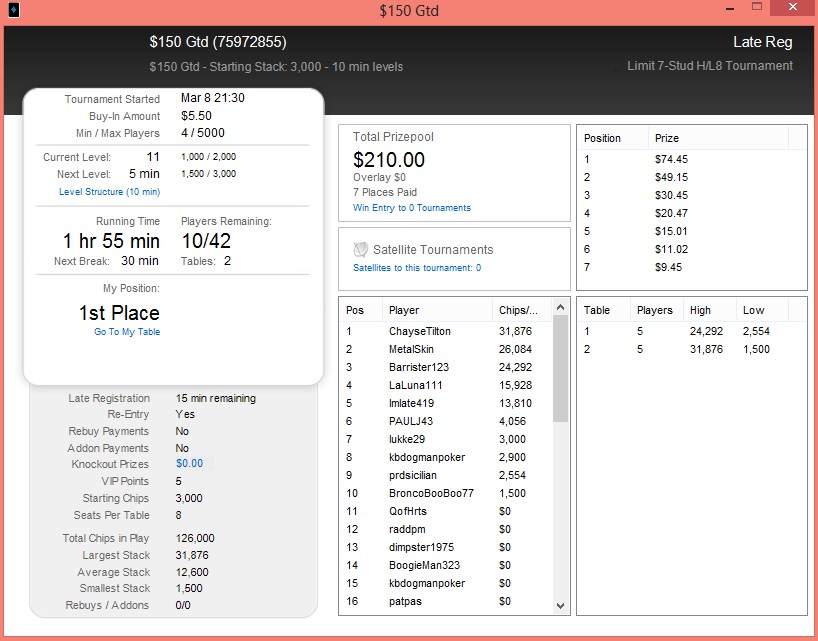This screenshot has height=641, width=818.
Task: Close the $150 Gtd tournament window
Action: point(793,9)
